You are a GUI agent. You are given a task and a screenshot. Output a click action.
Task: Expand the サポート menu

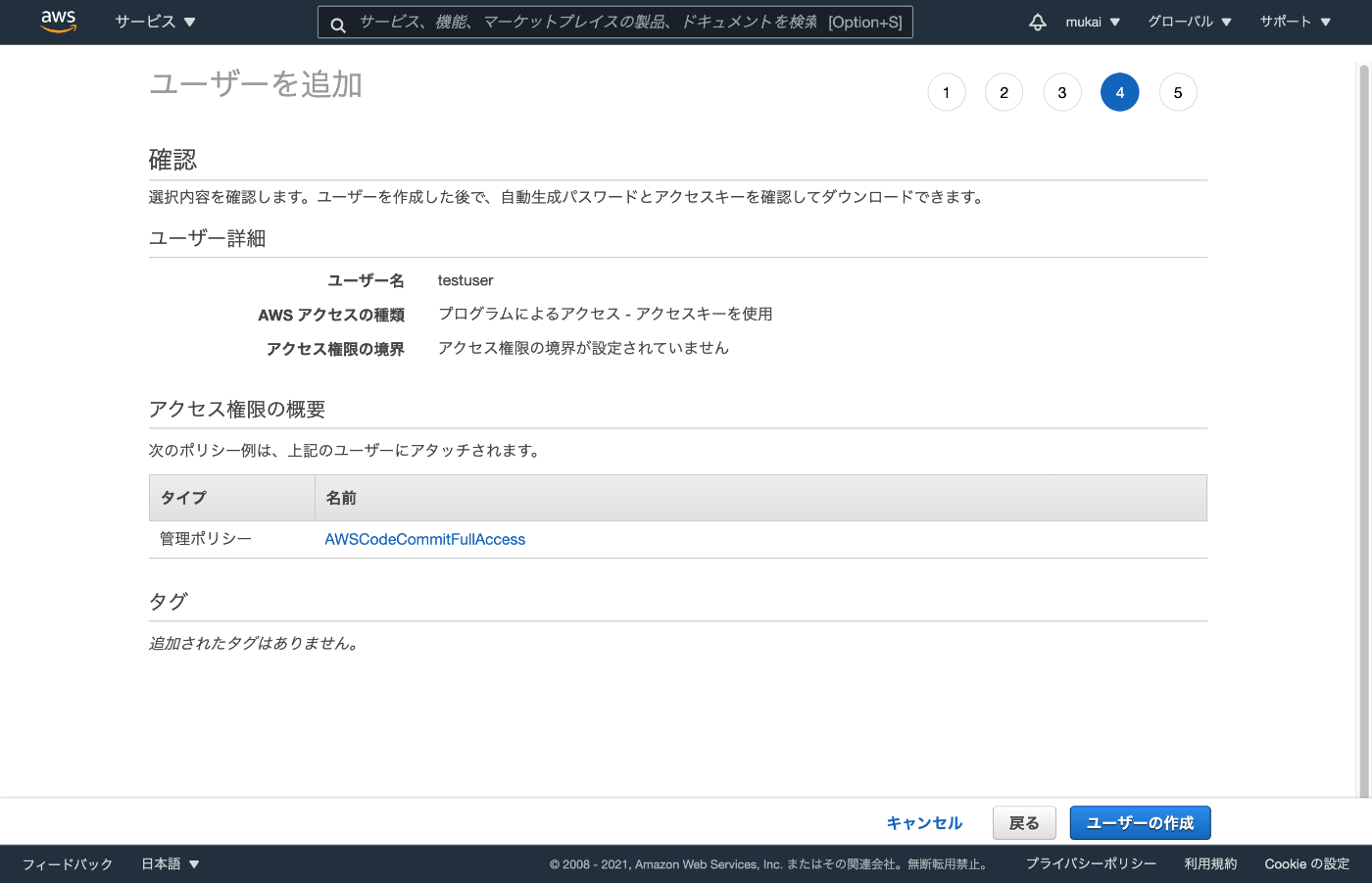(1296, 22)
